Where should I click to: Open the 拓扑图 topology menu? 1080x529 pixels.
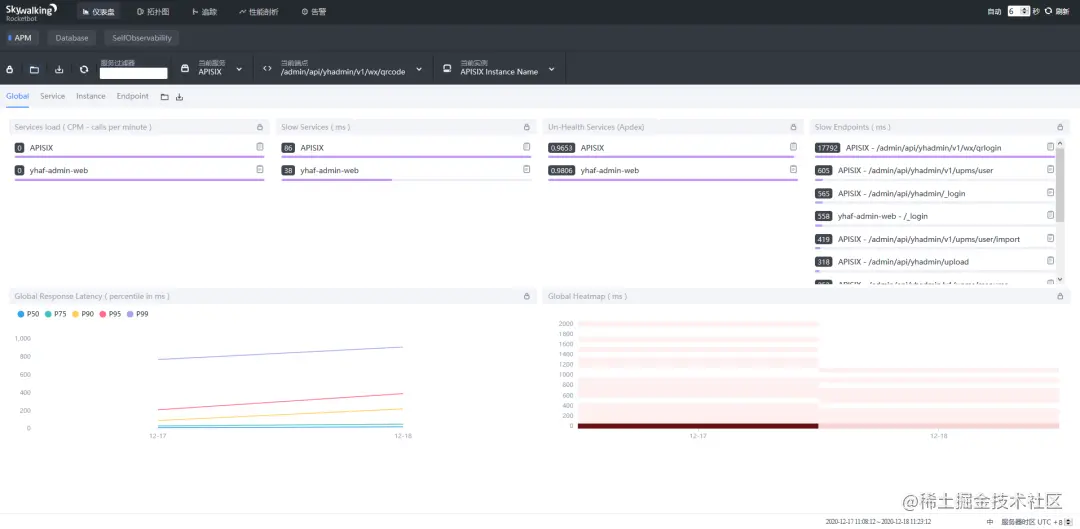153,12
